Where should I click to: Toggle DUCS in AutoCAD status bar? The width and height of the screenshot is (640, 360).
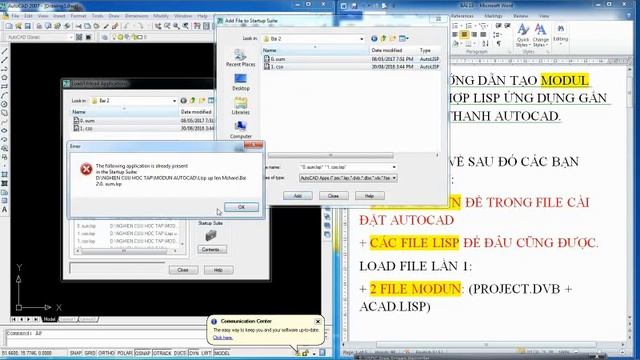180,353
